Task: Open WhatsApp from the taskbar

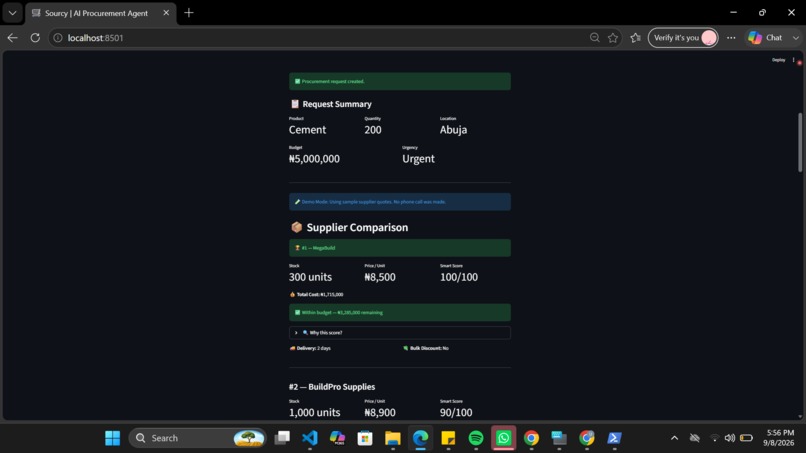Action: (504, 438)
